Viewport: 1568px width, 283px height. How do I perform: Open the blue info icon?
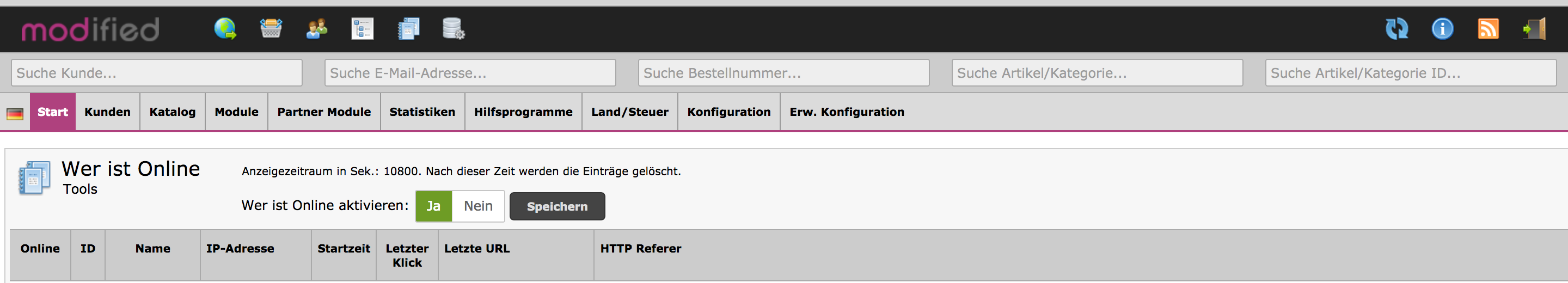click(x=1442, y=29)
